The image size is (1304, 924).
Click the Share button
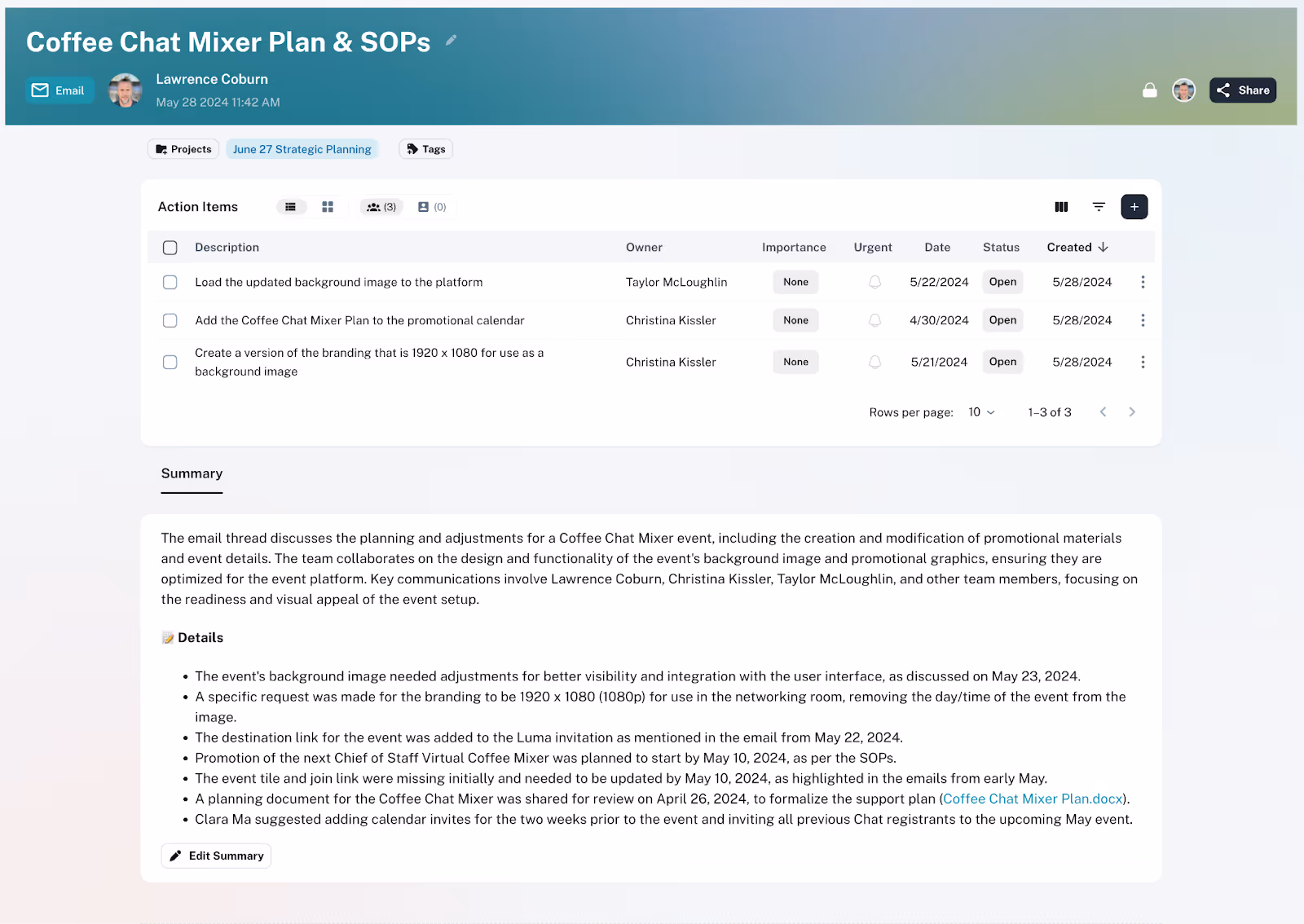[1242, 90]
